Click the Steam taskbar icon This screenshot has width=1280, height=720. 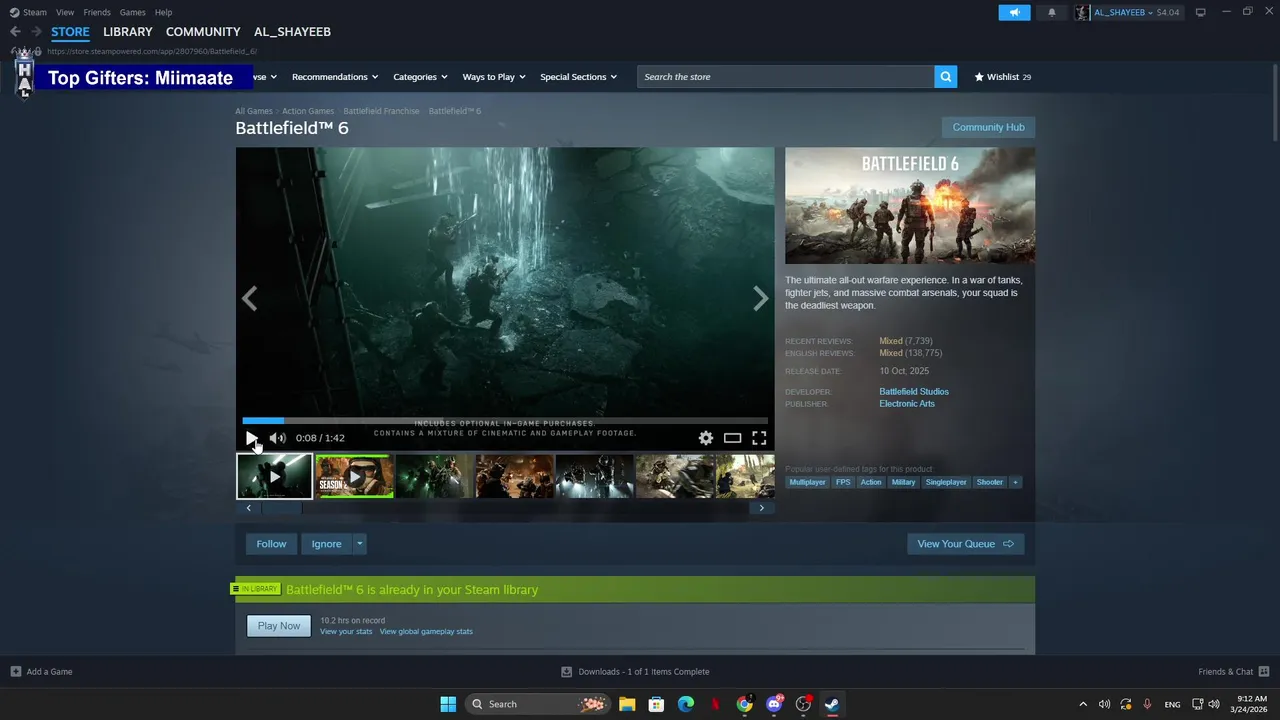point(832,704)
